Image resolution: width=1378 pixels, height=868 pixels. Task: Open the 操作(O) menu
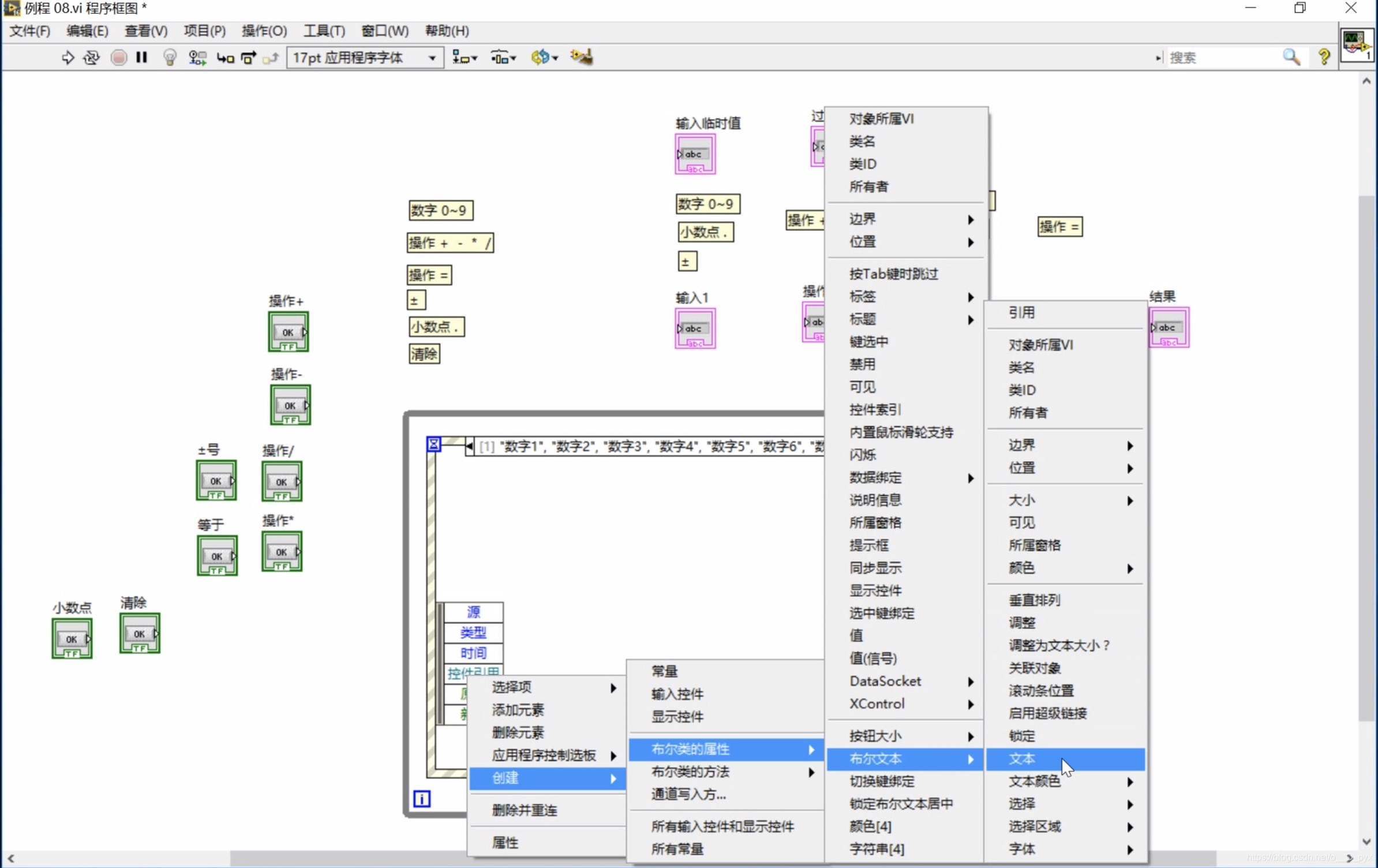264,31
